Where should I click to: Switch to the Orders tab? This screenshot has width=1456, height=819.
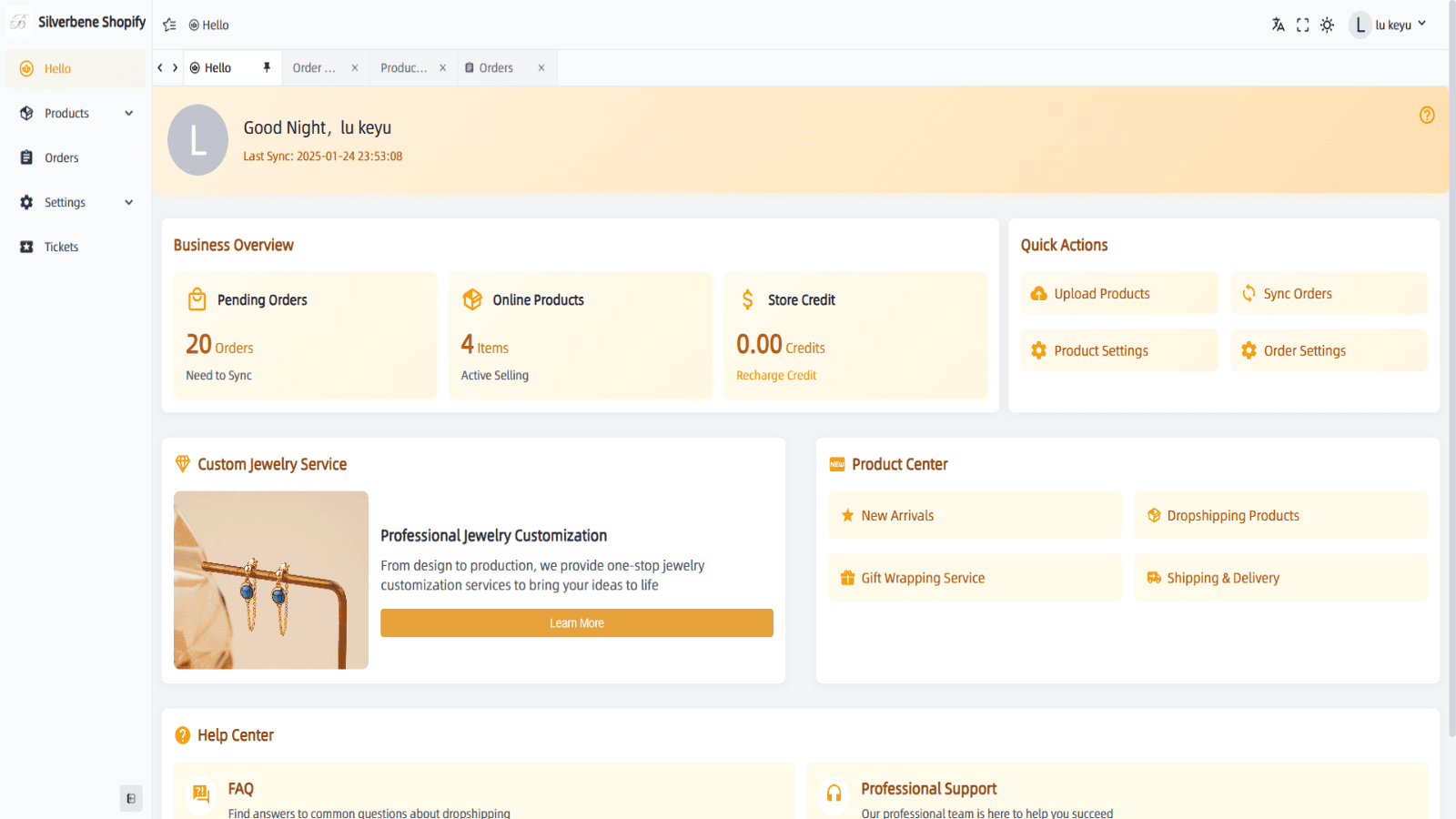click(x=496, y=68)
